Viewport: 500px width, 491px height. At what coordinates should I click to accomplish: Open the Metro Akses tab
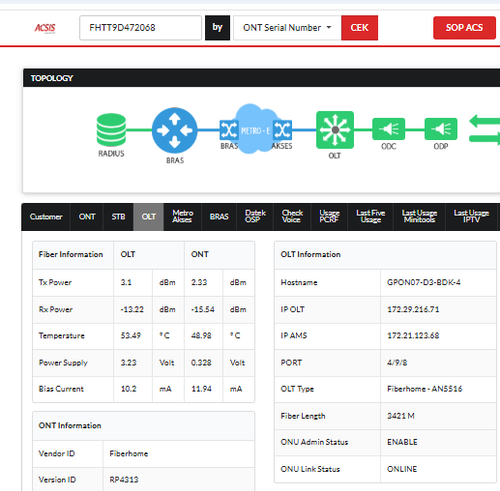tap(183, 217)
